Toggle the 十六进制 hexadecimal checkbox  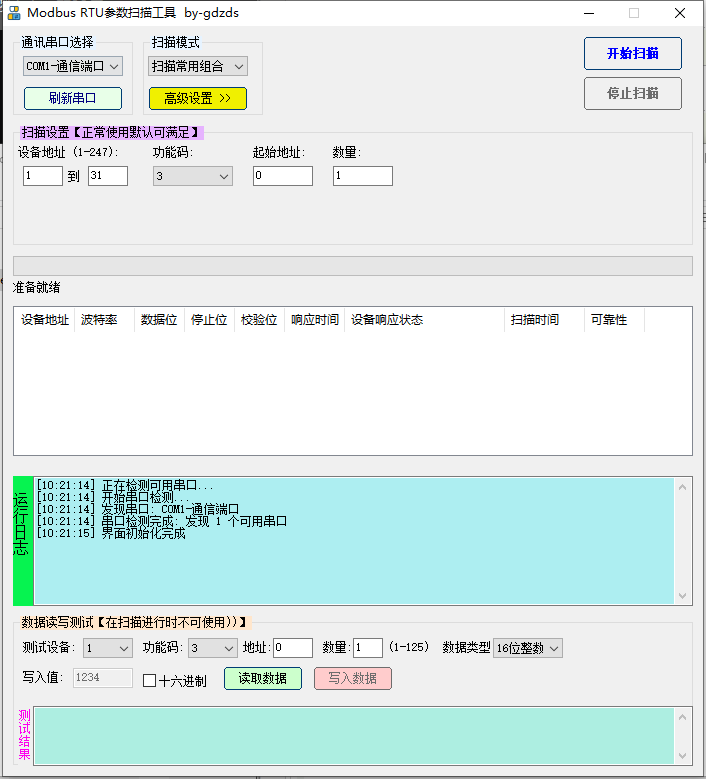pos(150,681)
